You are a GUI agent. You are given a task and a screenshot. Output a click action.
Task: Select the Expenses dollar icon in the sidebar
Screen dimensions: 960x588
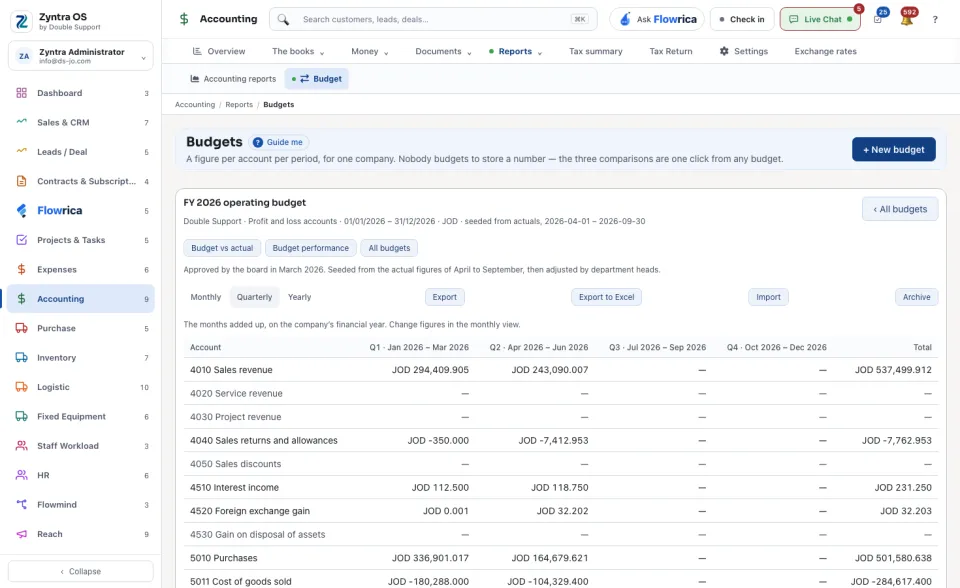(21, 270)
